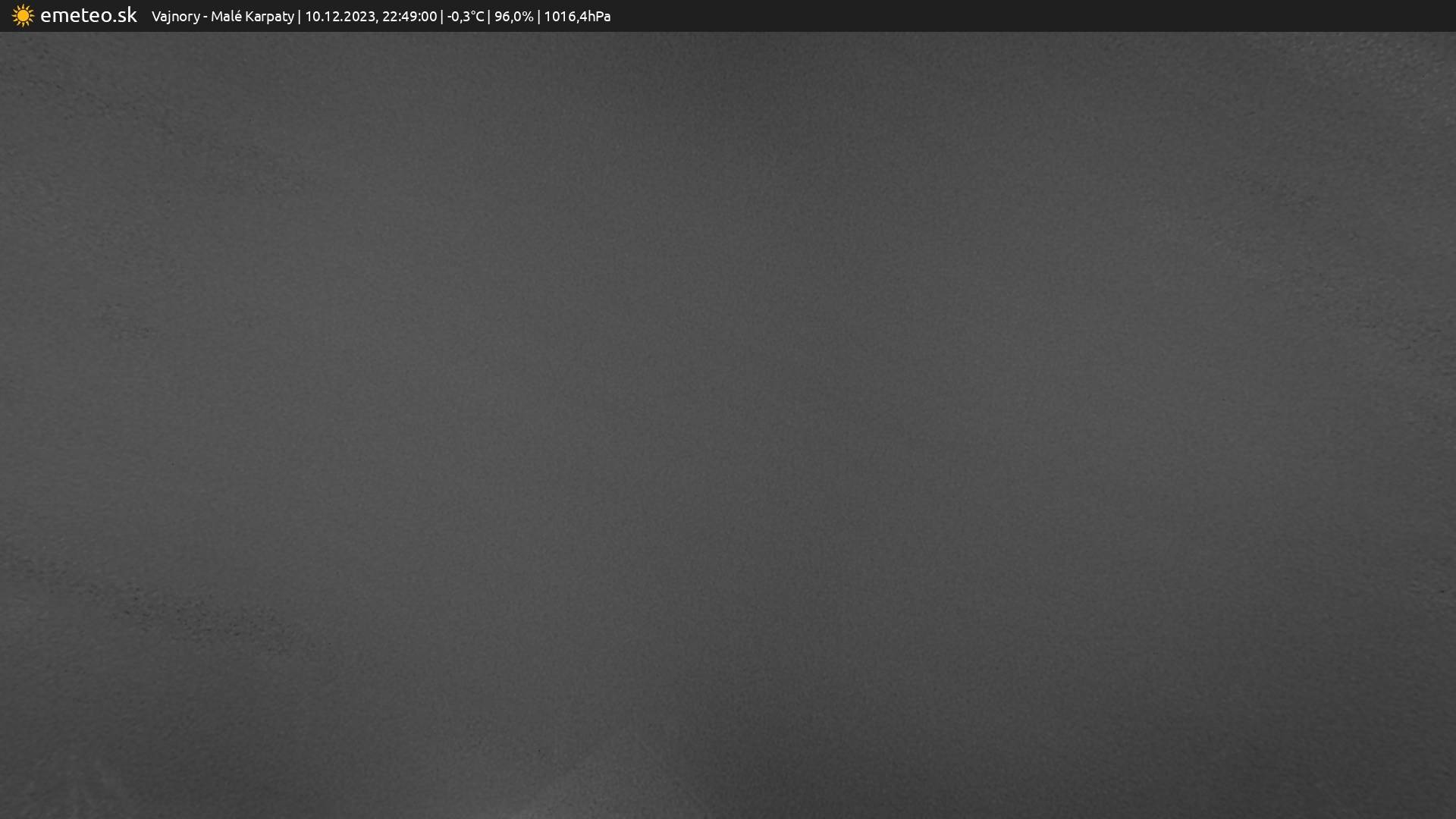Click the pressure reading 1016,4hPa

[x=577, y=17]
